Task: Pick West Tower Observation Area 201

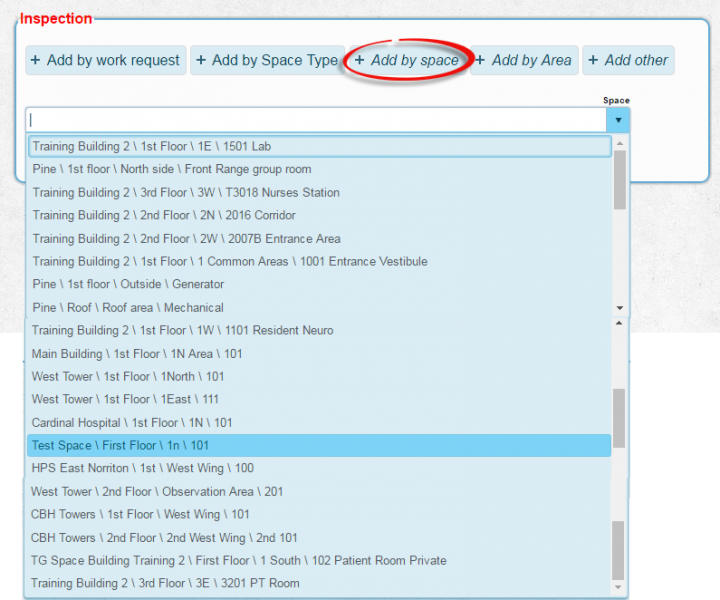Action: click(x=318, y=491)
